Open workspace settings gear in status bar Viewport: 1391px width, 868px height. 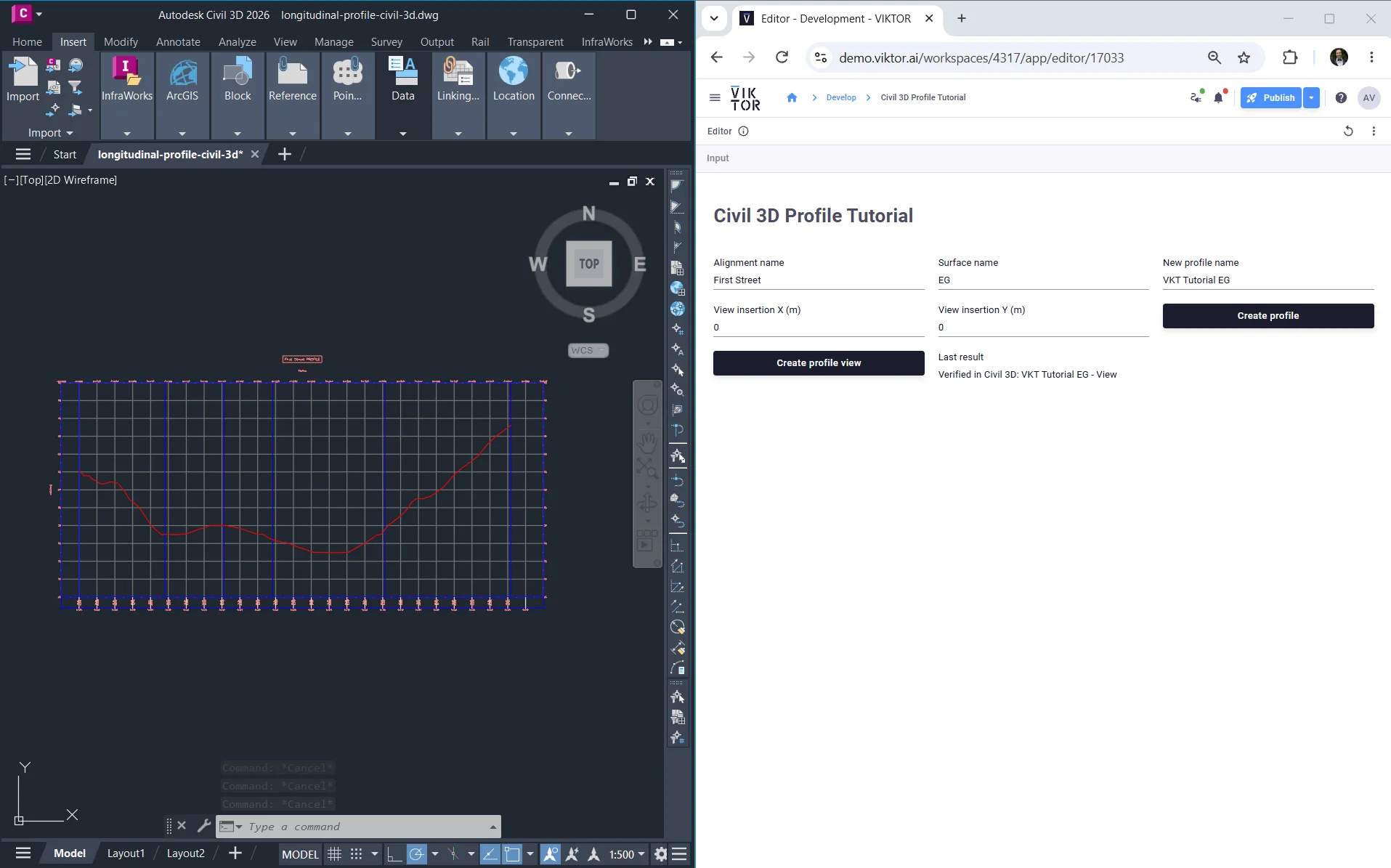[660, 854]
